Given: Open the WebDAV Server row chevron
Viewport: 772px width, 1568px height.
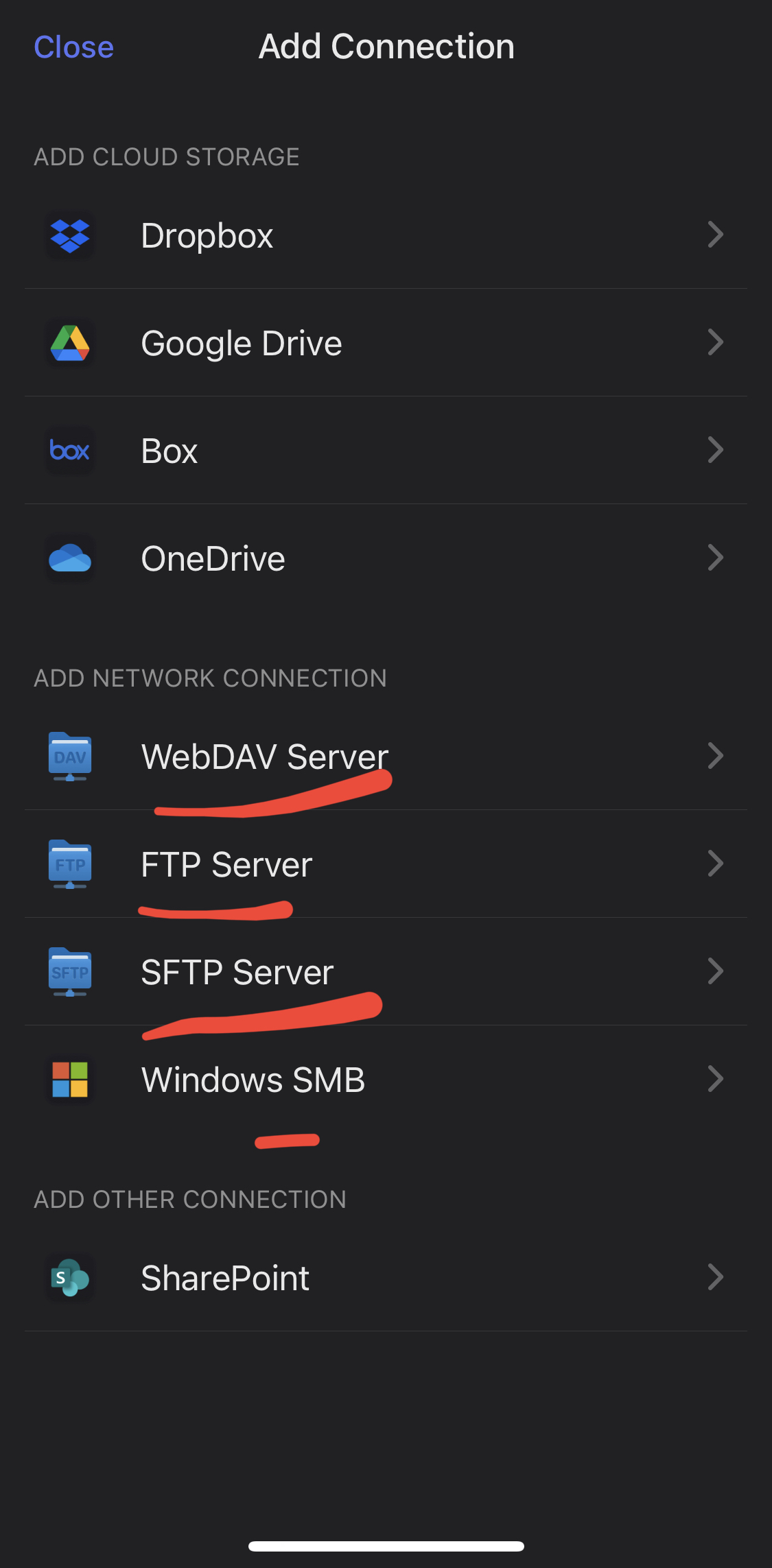Looking at the screenshot, I should pos(716,757).
